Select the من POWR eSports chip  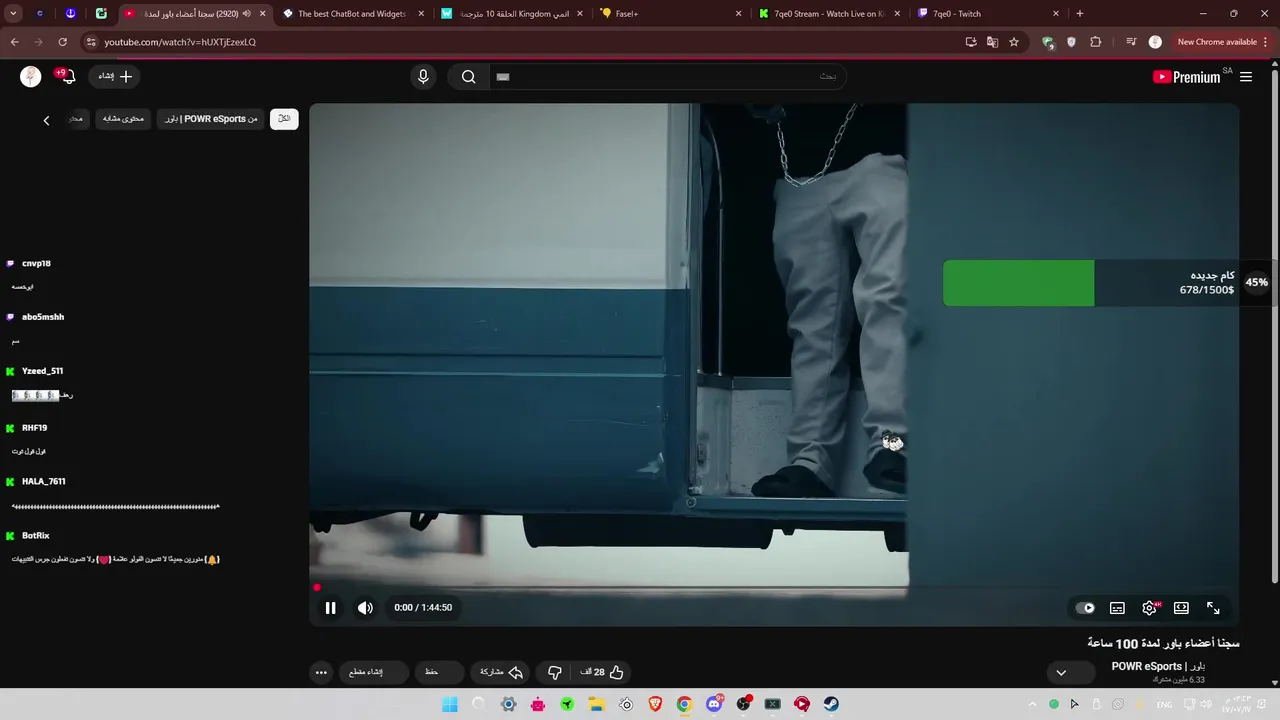(x=211, y=119)
